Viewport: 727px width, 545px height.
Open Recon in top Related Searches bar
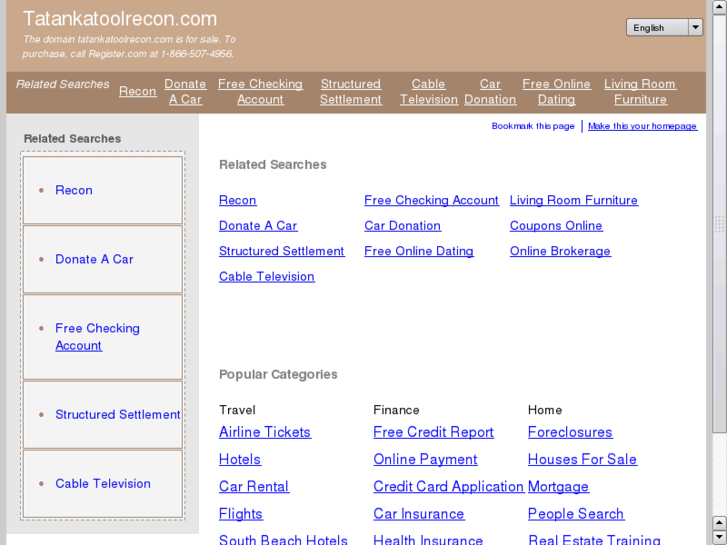[x=137, y=91]
